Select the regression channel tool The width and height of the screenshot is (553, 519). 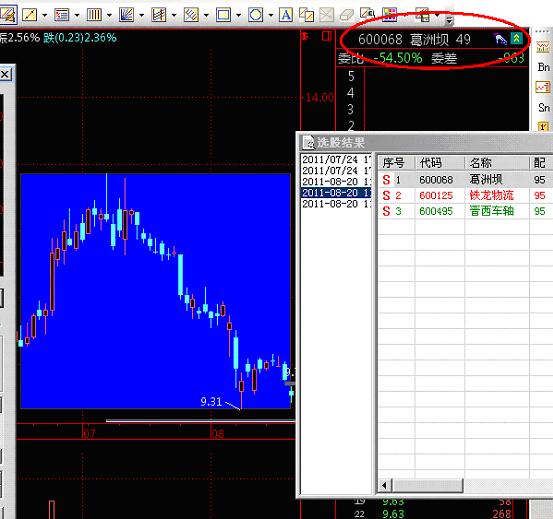click(x=159, y=15)
